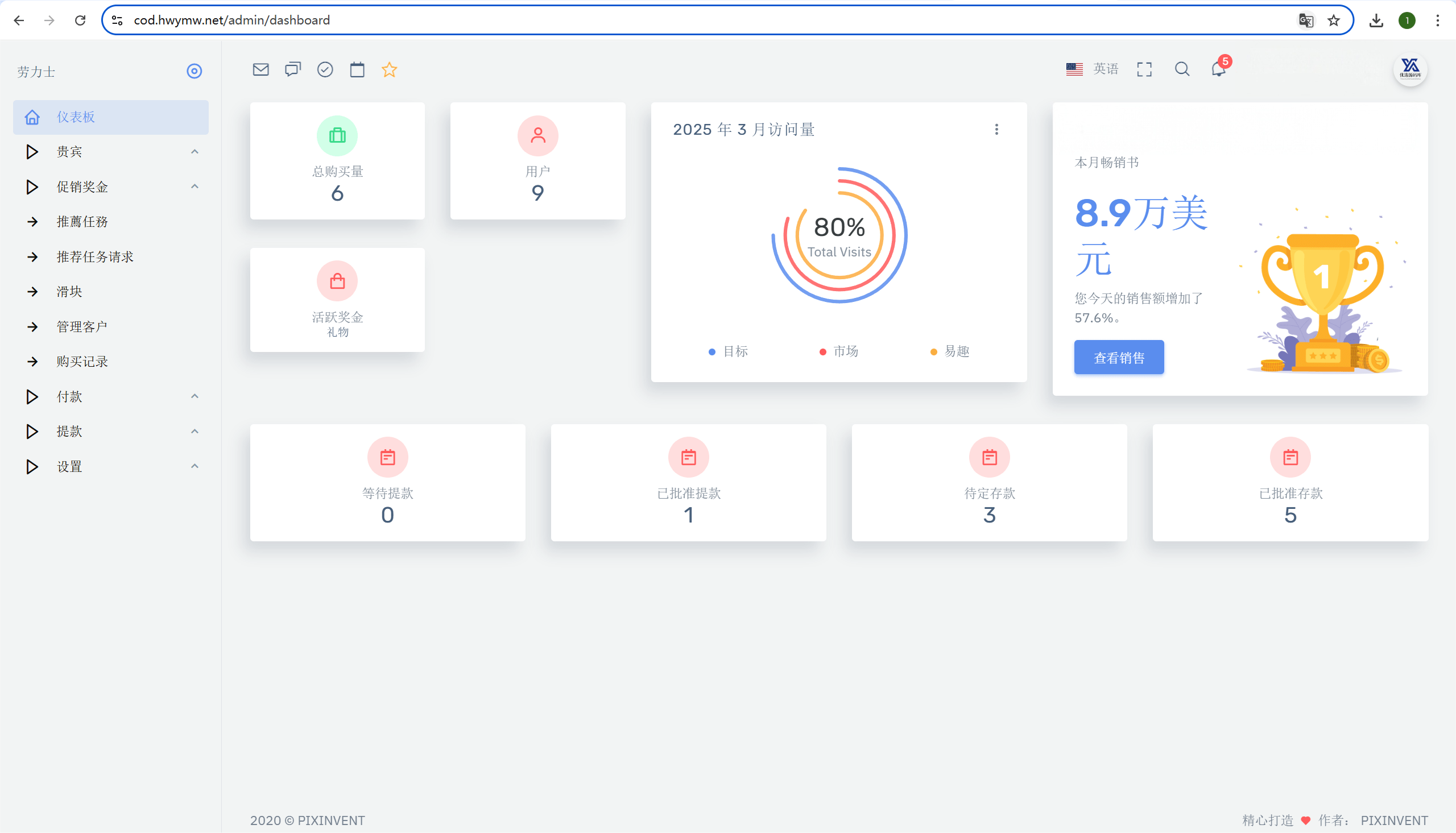The height and width of the screenshot is (833, 1456).
Task: Open notifications bell with badge 5
Action: 1219,70
